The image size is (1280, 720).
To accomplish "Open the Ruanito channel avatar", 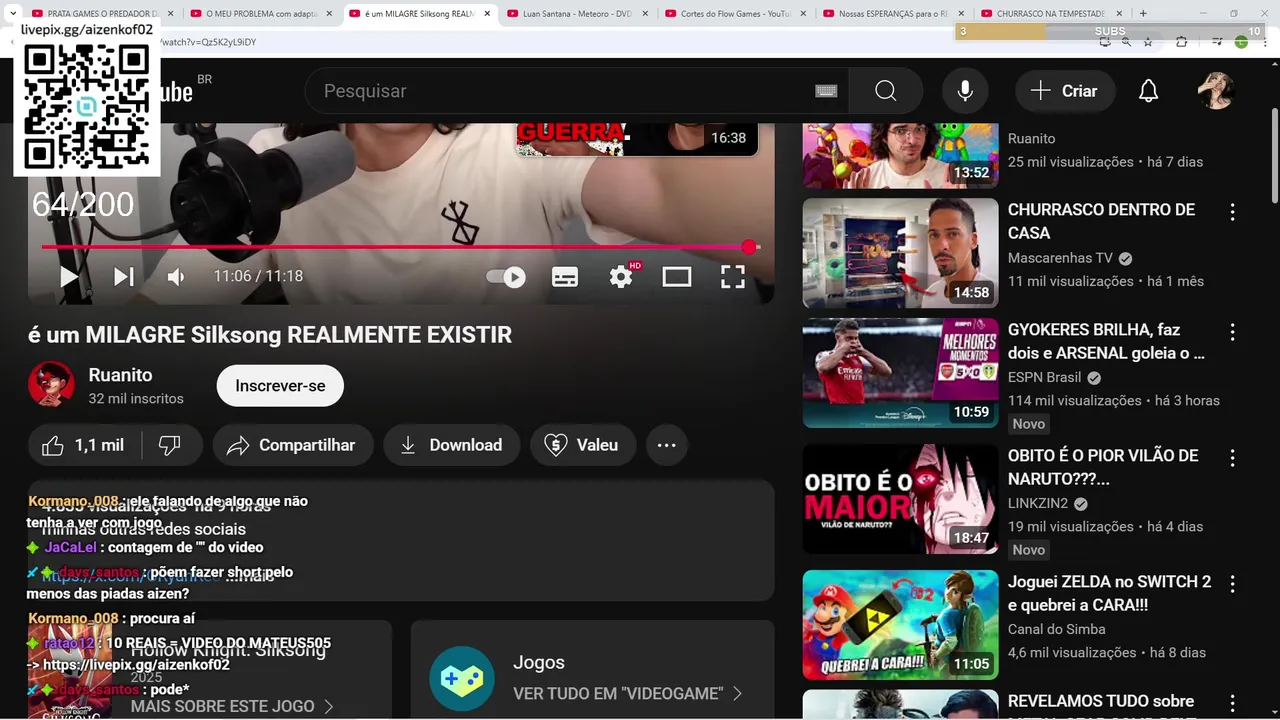I will 51,384.
